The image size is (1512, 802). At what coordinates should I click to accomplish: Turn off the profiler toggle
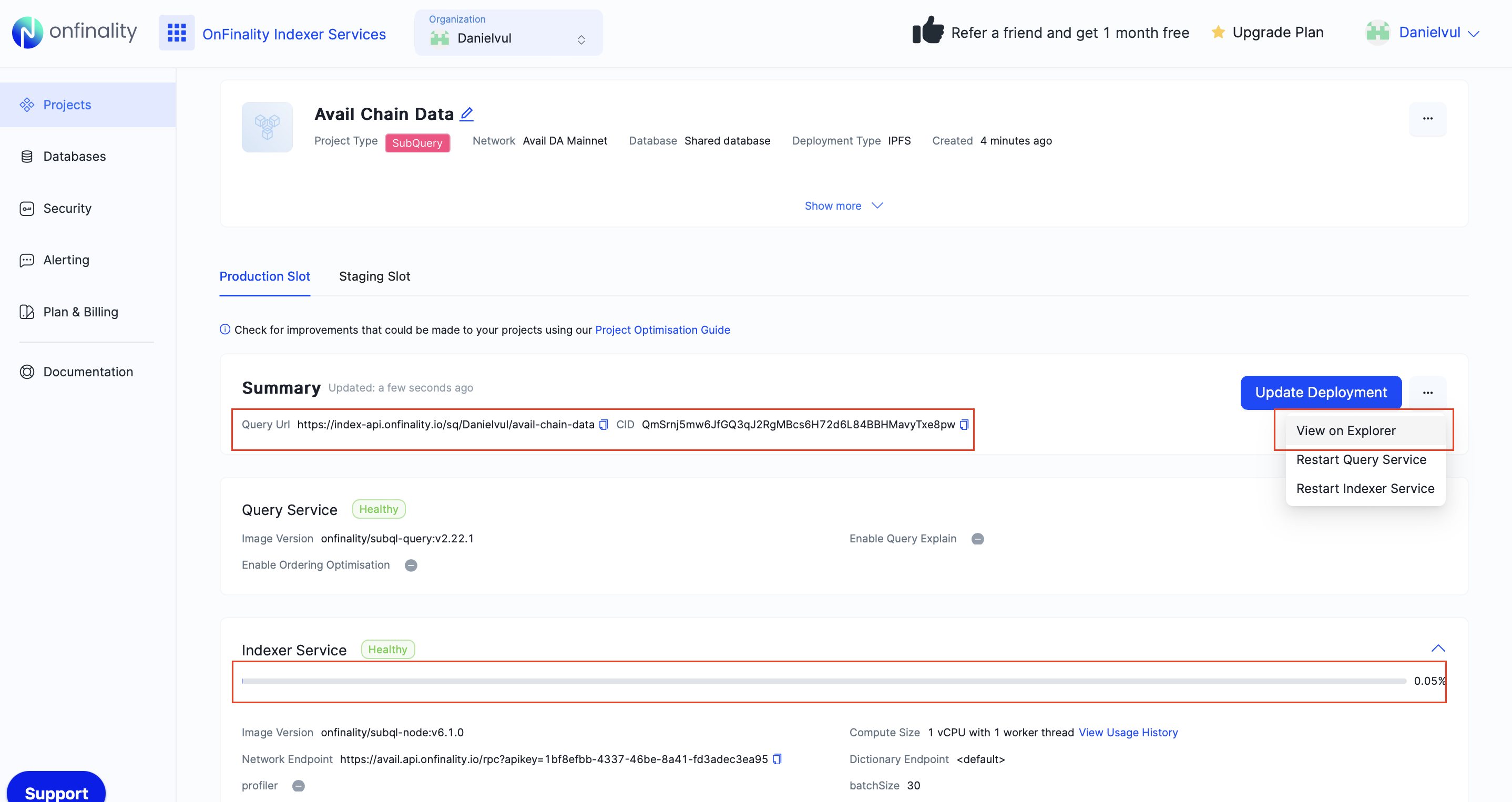coord(298,786)
